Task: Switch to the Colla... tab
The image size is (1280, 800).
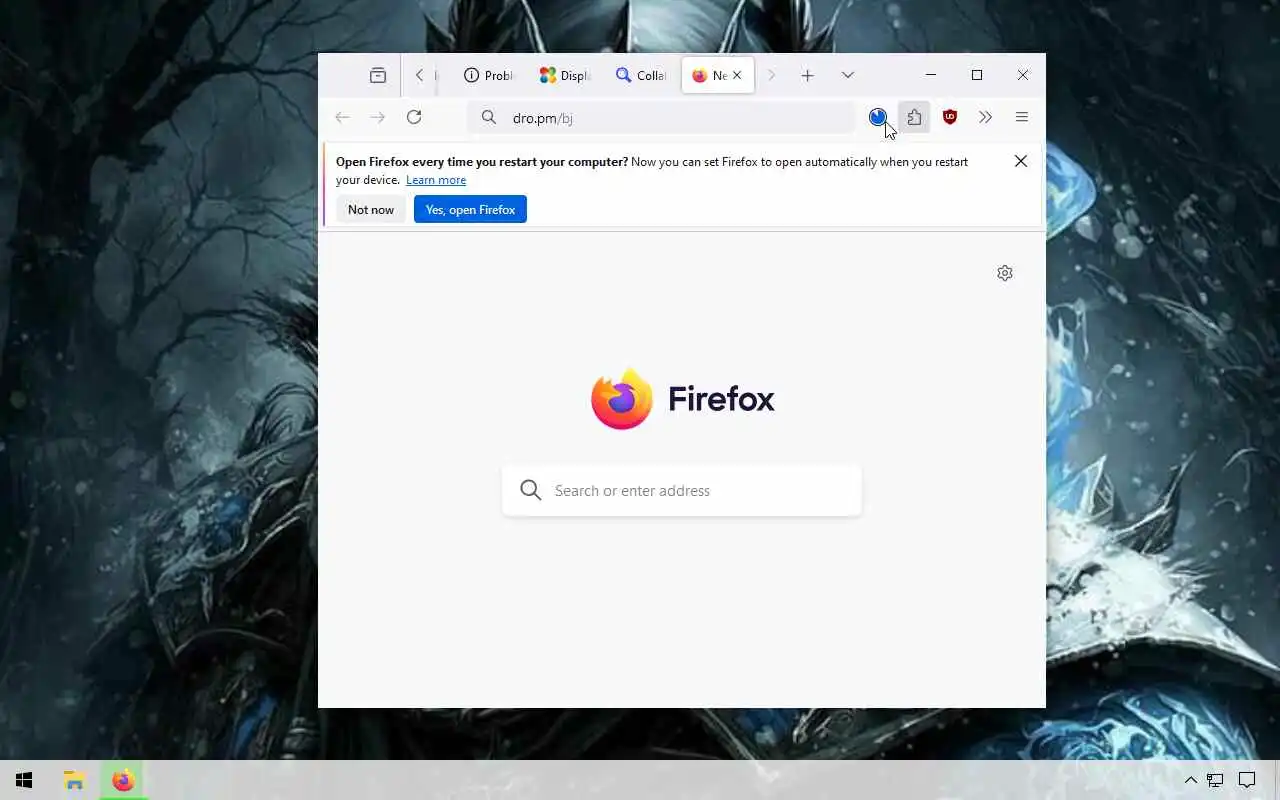Action: click(641, 75)
